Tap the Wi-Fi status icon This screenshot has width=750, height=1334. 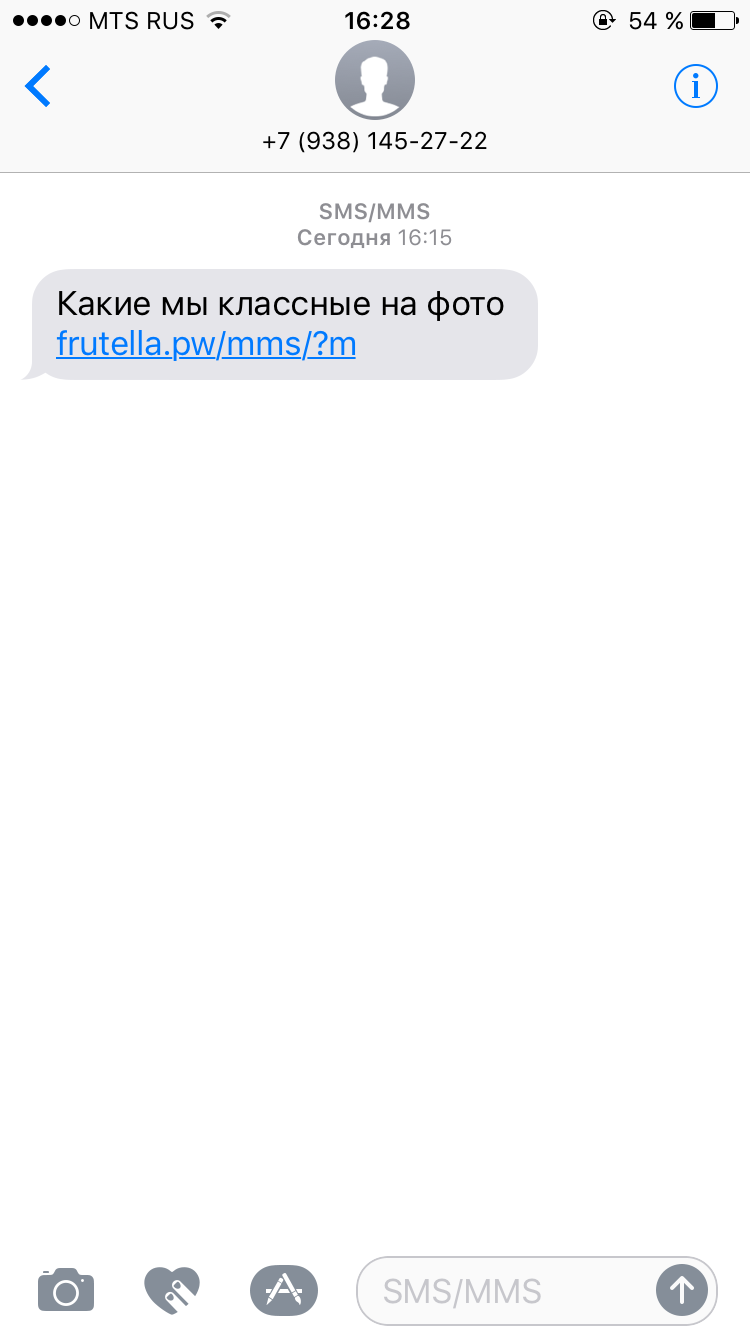tap(217, 20)
